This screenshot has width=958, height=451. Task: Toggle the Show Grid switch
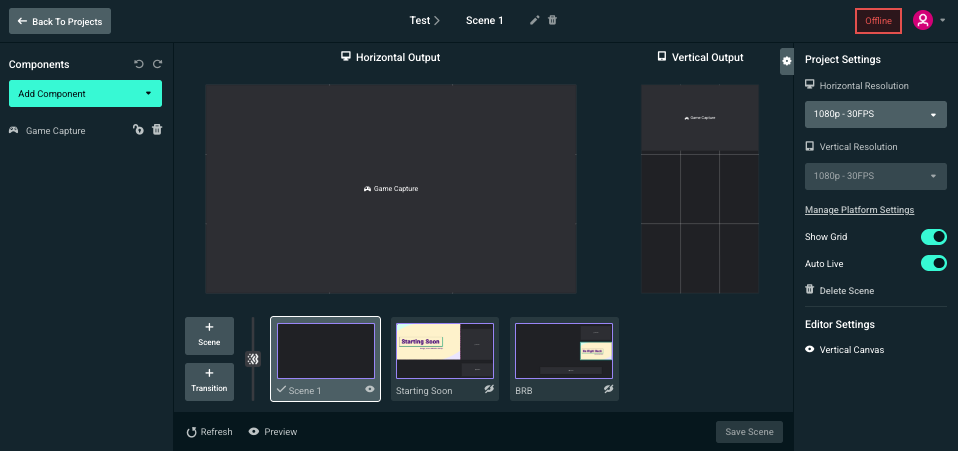[x=932, y=237]
